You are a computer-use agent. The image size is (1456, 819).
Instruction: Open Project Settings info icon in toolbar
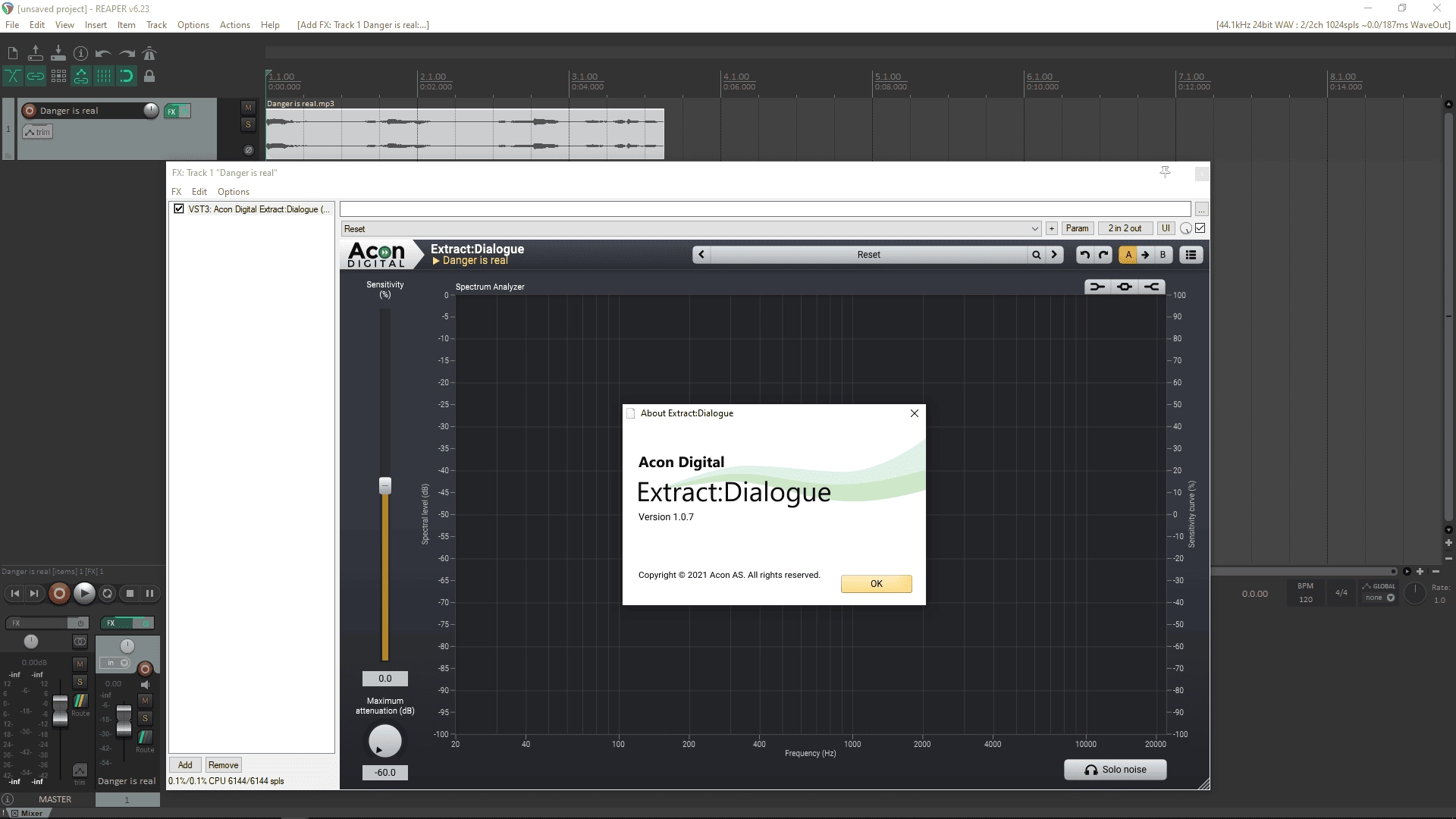coord(80,53)
